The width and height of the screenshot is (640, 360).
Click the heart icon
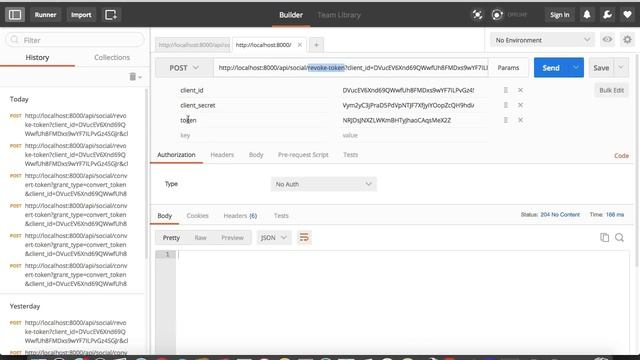[x=627, y=15]
